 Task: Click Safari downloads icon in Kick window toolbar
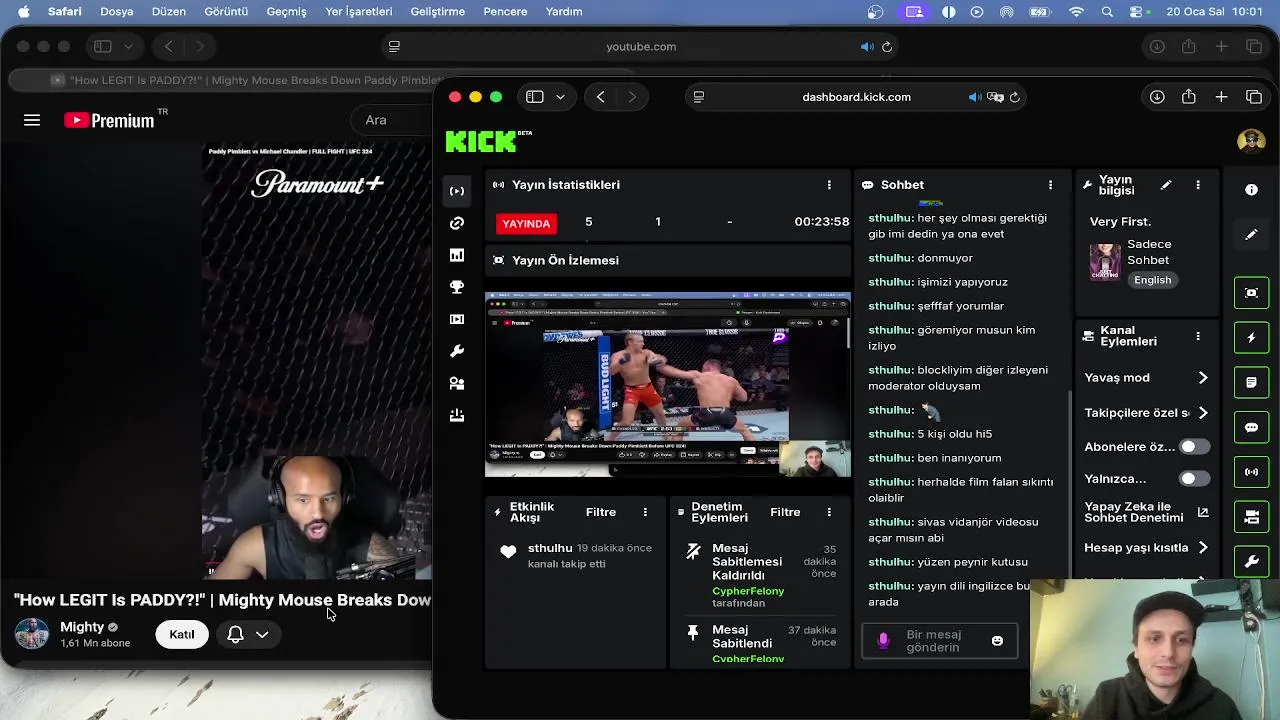1157,97
